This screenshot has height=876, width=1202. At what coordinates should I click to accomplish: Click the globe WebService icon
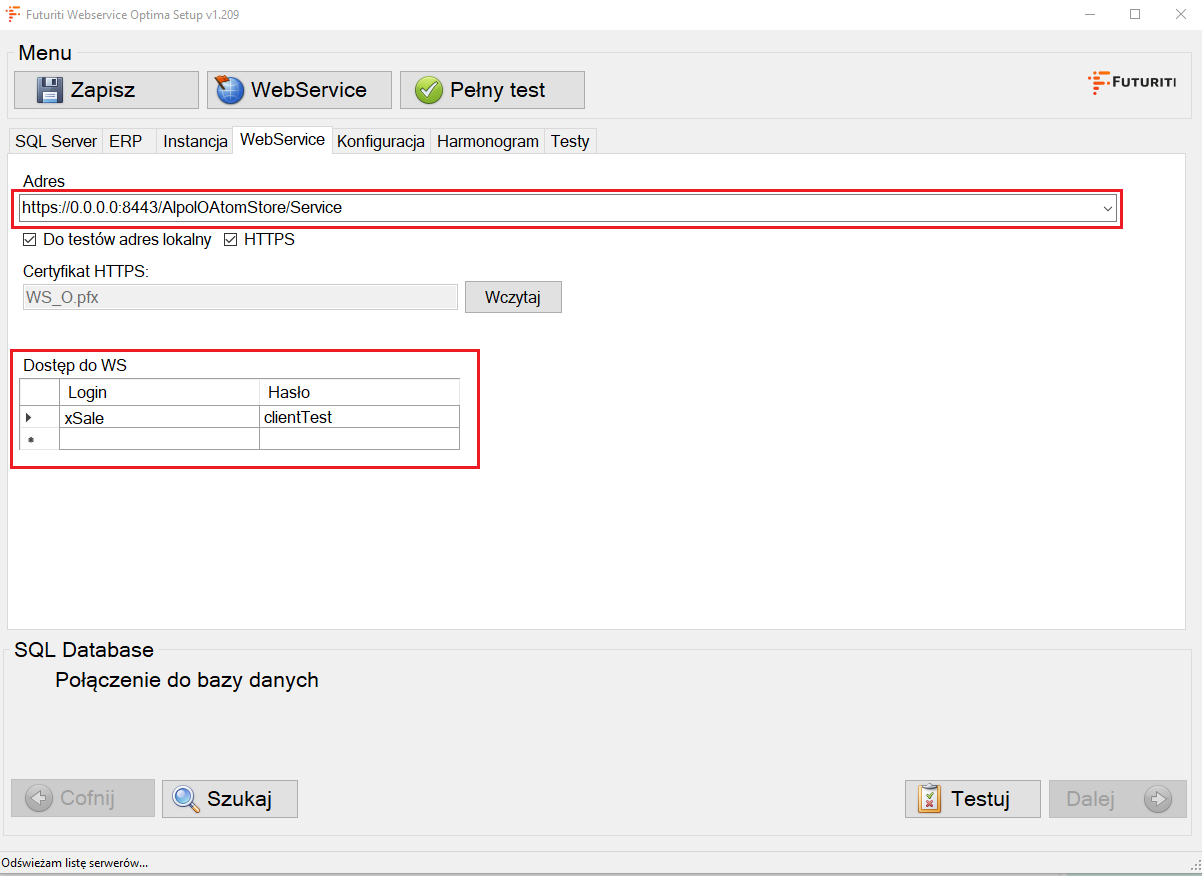point(230,90)
